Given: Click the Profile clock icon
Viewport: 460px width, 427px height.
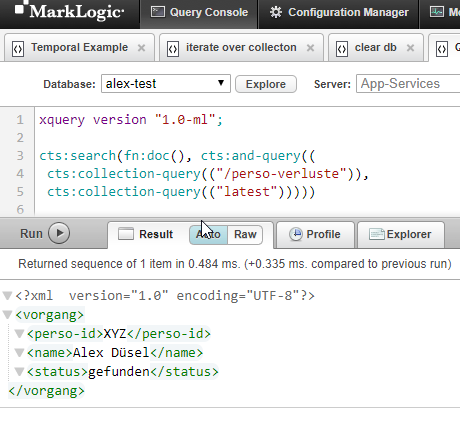Looking at the screenshot, I should tap(295, 234).
